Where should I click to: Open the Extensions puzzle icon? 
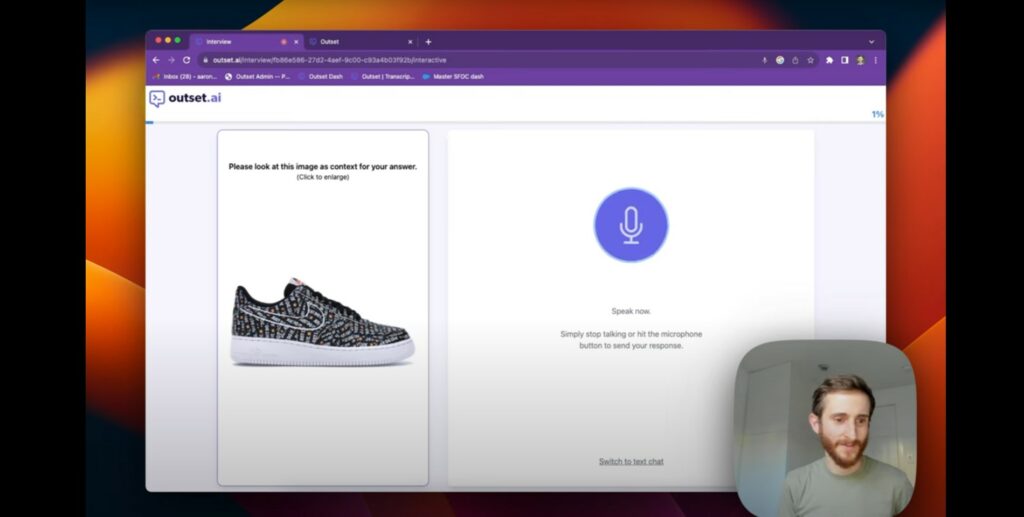click(x=829, y=60)
